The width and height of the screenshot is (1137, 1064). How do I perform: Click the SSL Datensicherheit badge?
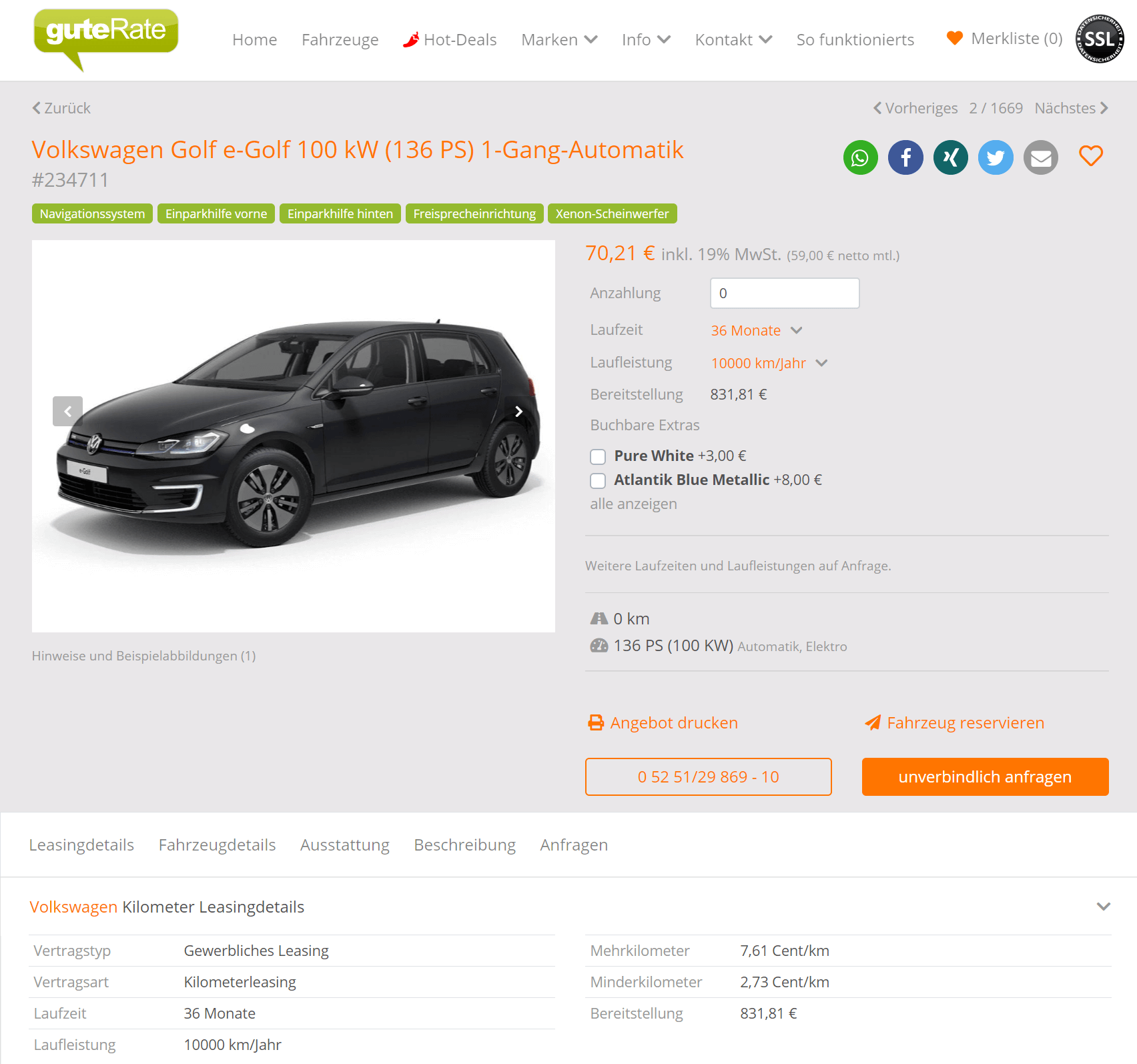click(1099, 39)
